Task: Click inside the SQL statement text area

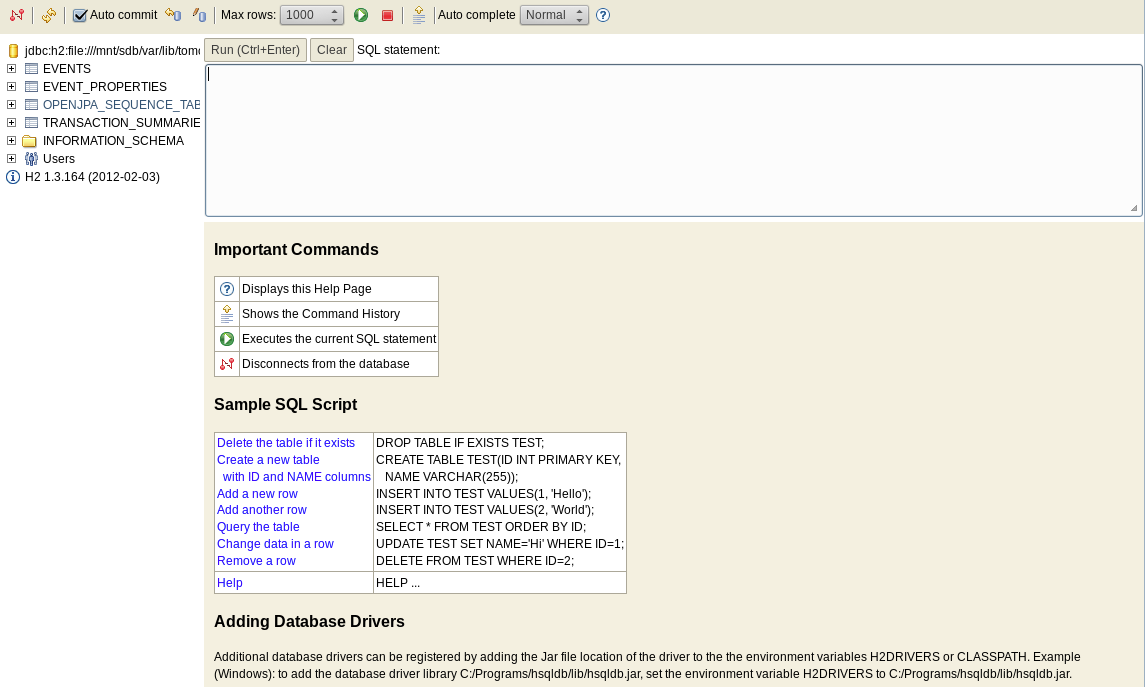Action: [x=672, y=140]
